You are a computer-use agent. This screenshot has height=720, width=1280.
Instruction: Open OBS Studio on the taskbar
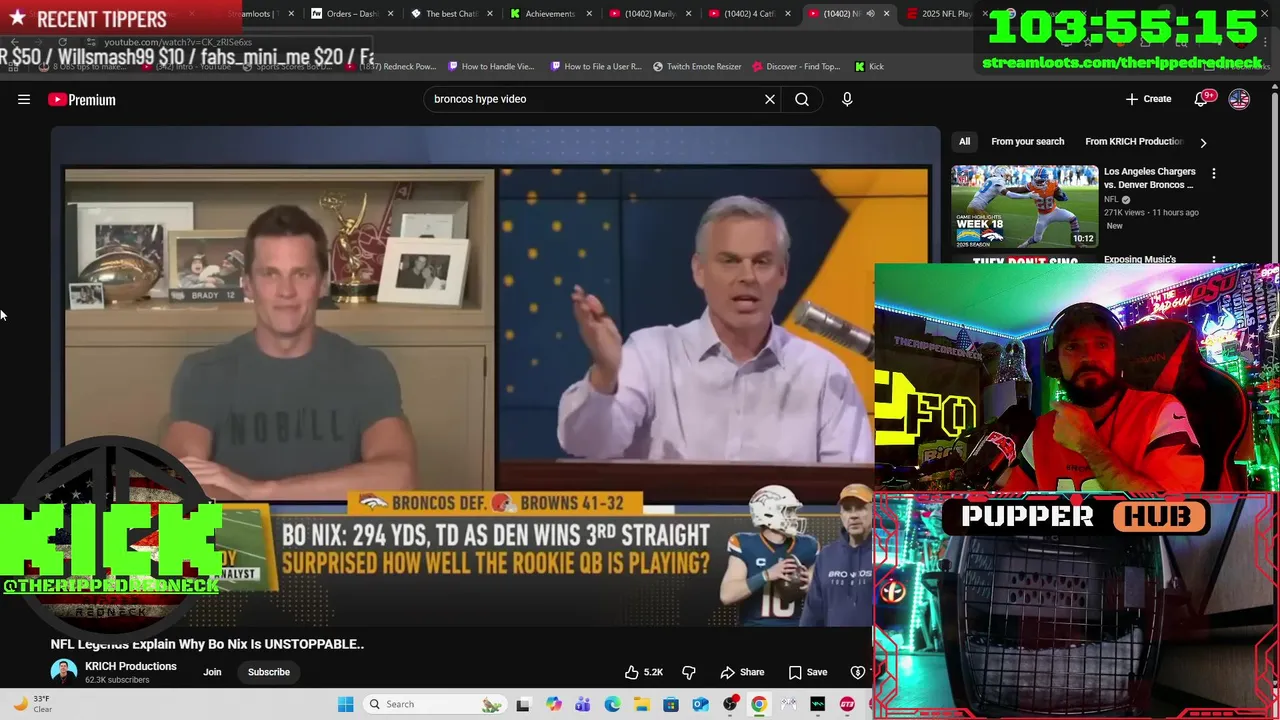click(731, 704)
